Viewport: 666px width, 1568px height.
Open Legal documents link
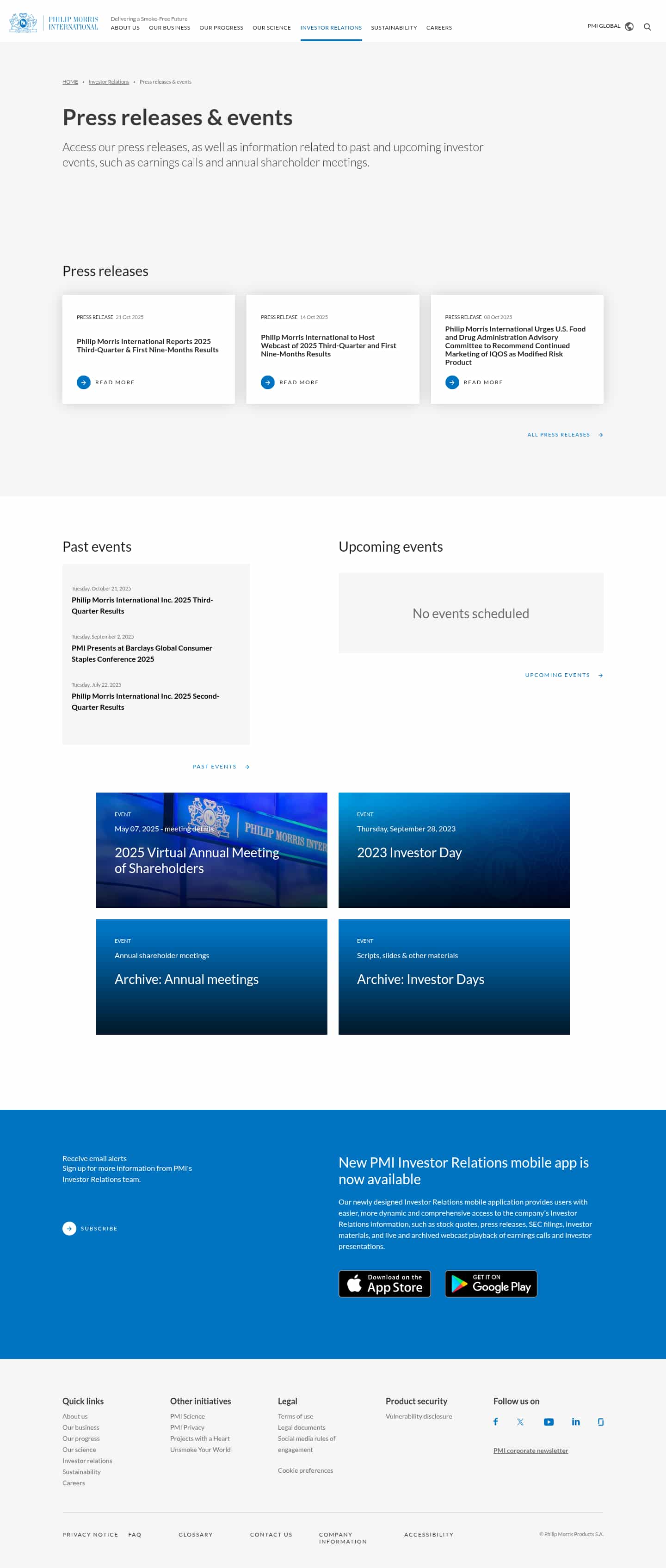point(302,1427)
